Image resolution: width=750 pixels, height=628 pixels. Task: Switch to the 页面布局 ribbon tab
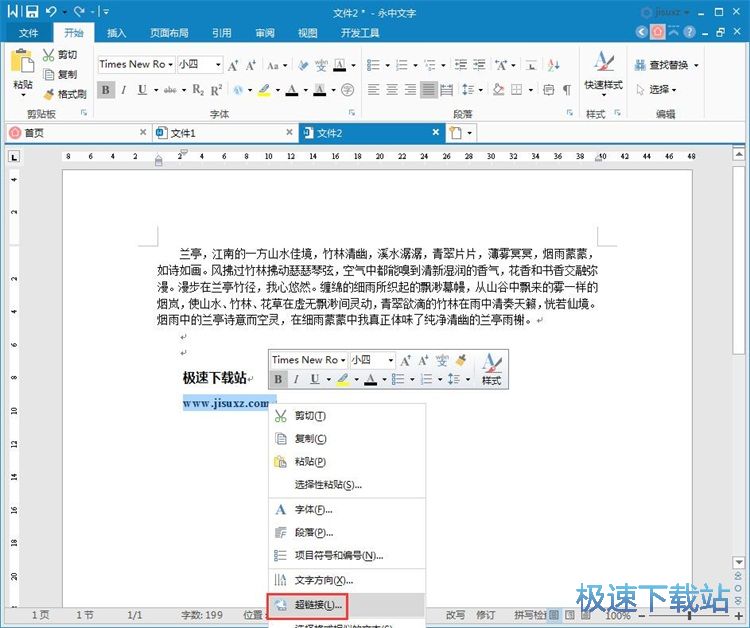(x=169, y=33)
